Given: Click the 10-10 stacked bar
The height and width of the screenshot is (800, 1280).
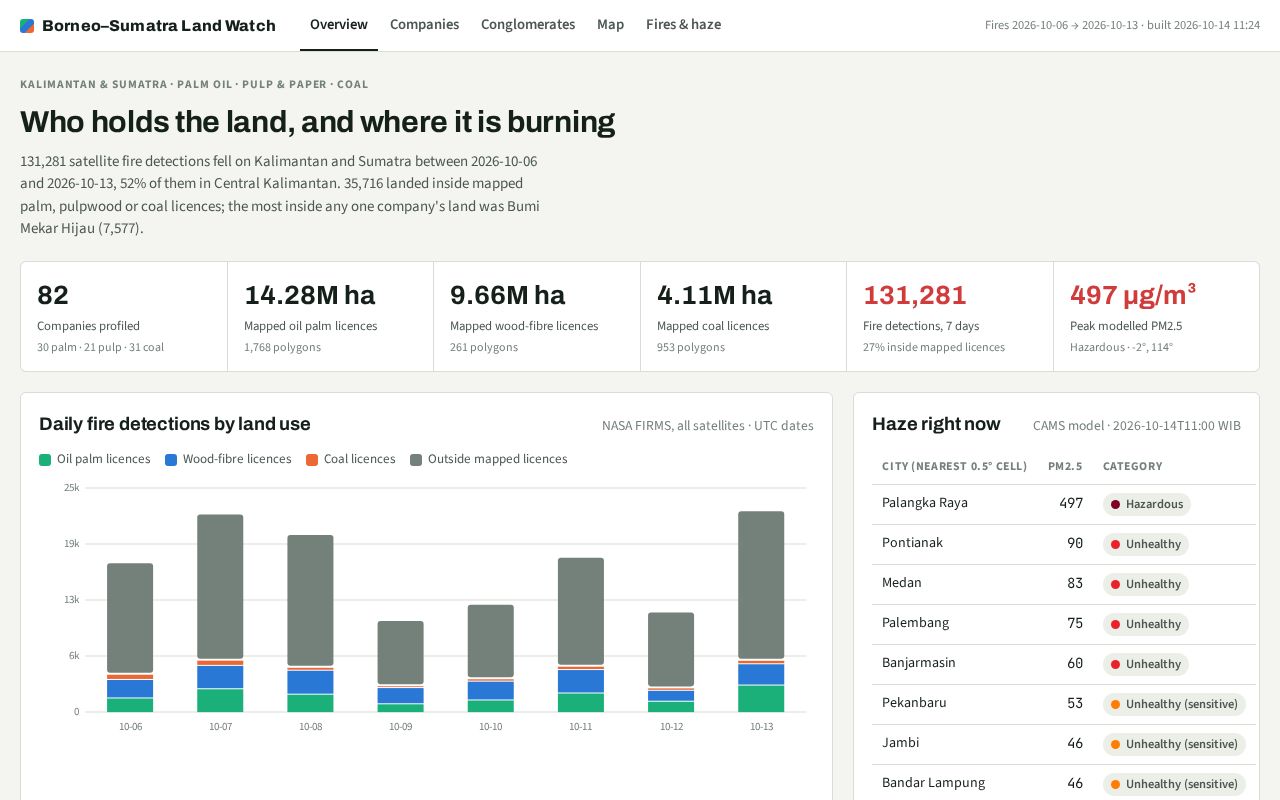Looking at the screenshot, I should click(490, 659).
